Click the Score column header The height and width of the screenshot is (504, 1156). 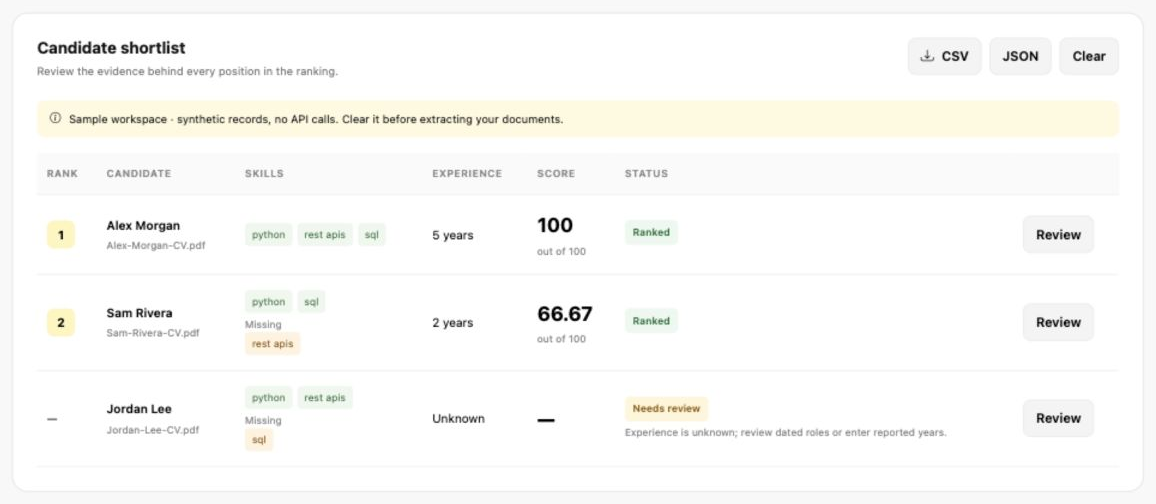556,174
